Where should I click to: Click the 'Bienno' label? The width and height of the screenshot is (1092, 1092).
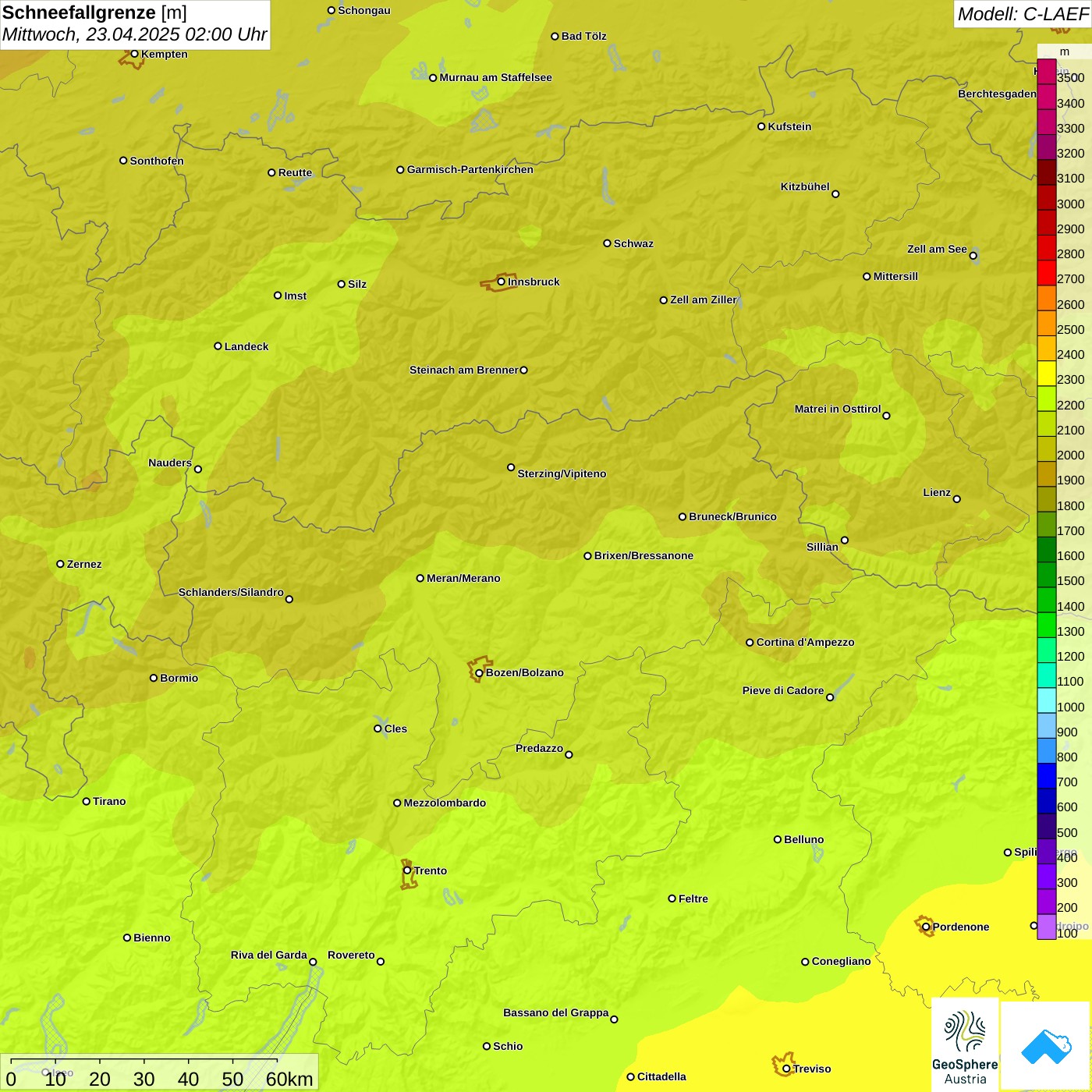tap(151, 938)
